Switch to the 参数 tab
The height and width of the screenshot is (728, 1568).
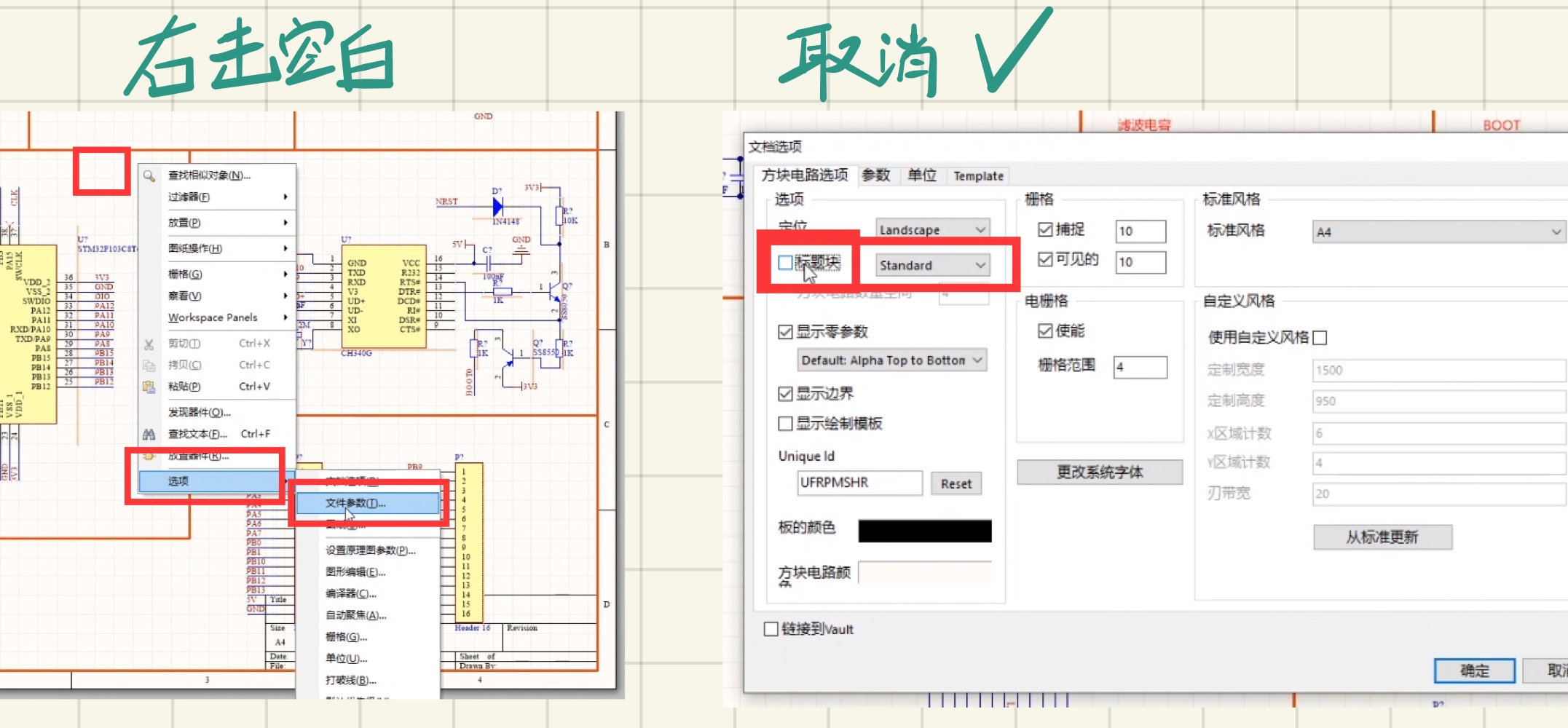tap(878, 175)
